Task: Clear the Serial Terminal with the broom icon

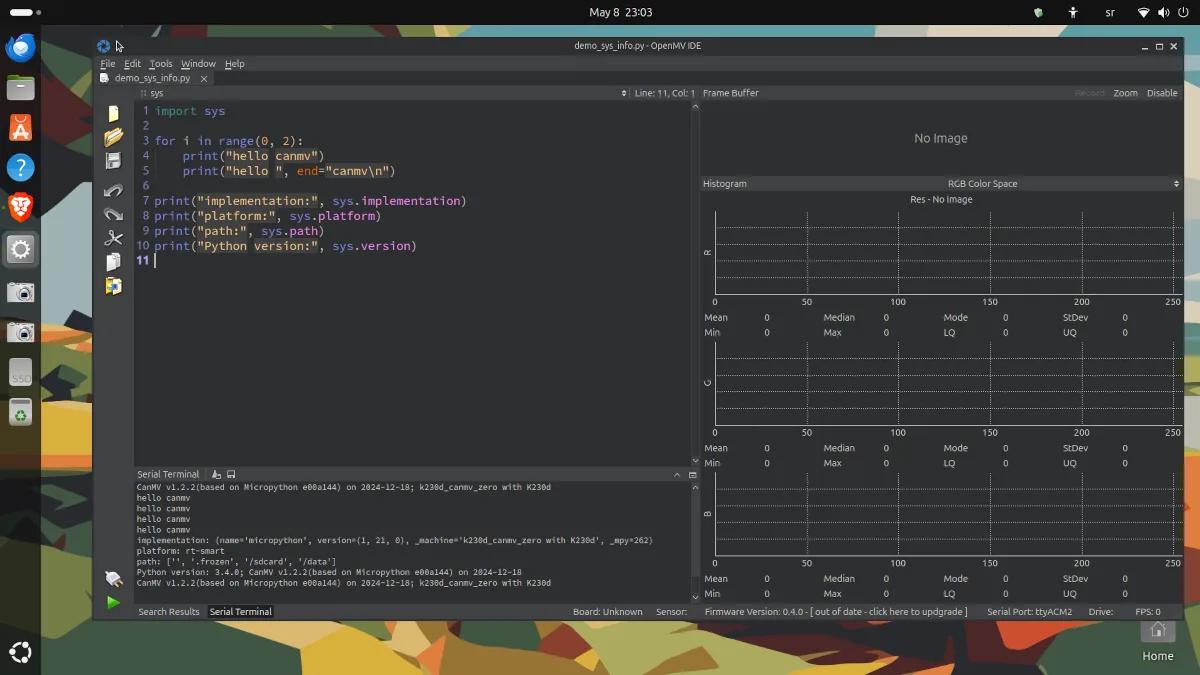Action: click(x=217, y=474)
